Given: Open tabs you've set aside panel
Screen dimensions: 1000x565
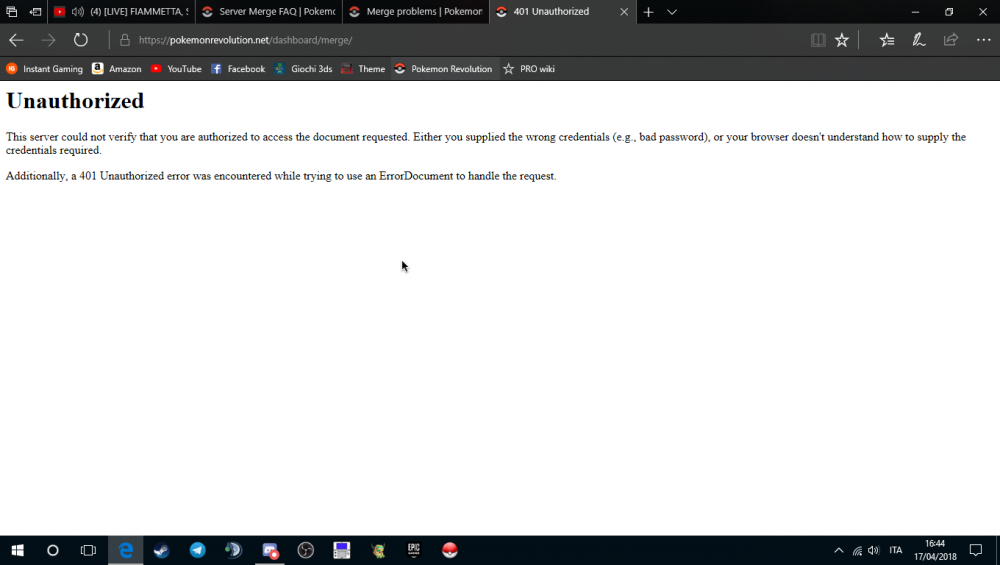Looking at the screenshot, I should [11, 12].
